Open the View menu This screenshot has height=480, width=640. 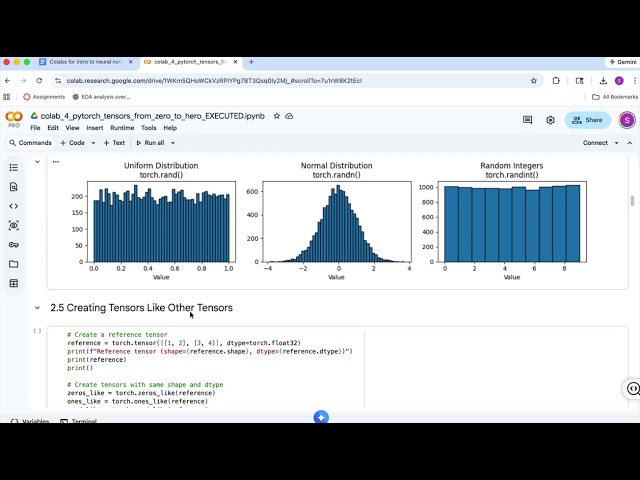pyautogui.click(x=73, y=128)
